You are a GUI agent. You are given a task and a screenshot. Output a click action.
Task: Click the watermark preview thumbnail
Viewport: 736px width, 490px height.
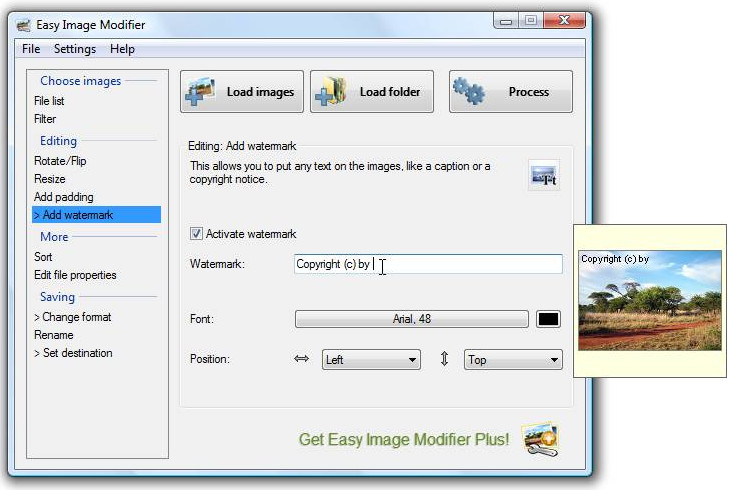pos(650,300)
